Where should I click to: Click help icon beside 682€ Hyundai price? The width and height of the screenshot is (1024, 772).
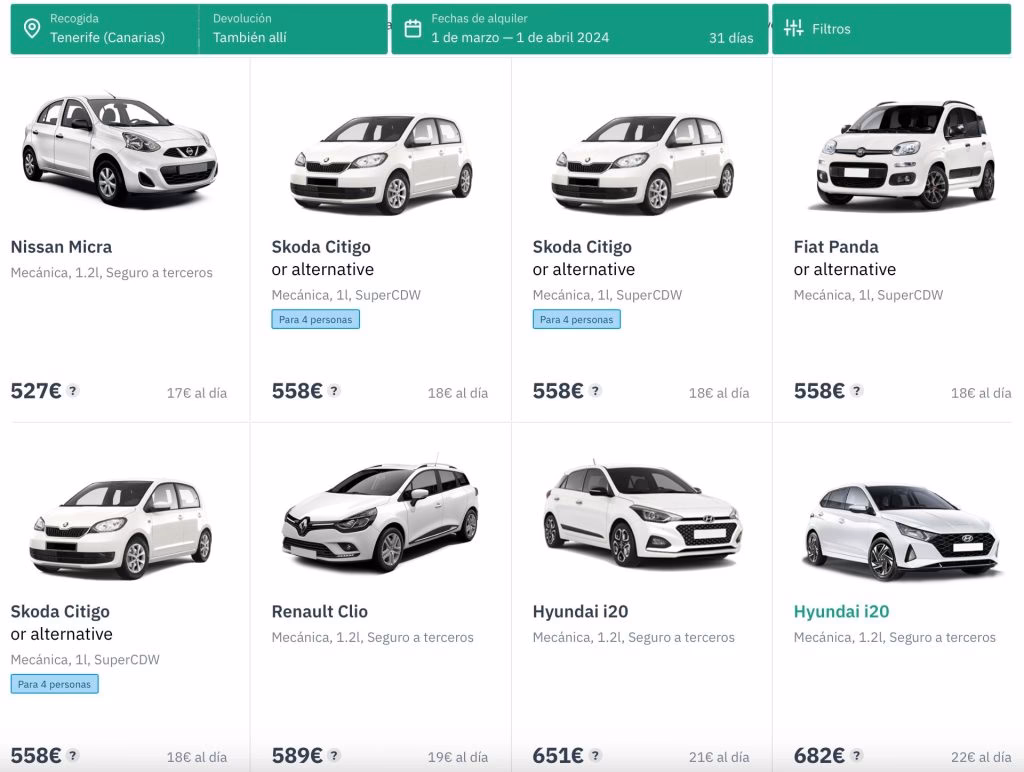(857, 755)
